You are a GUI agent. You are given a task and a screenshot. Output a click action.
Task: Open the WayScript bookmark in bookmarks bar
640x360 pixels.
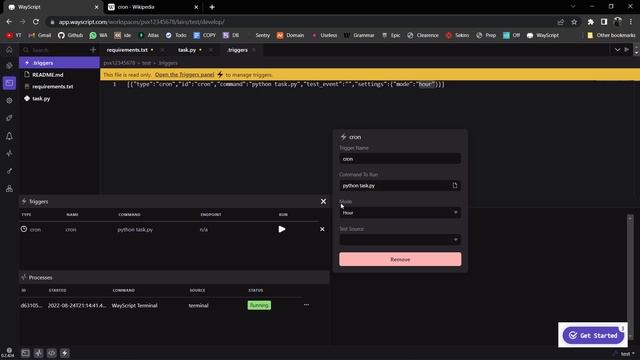click(x=543, y=35)
